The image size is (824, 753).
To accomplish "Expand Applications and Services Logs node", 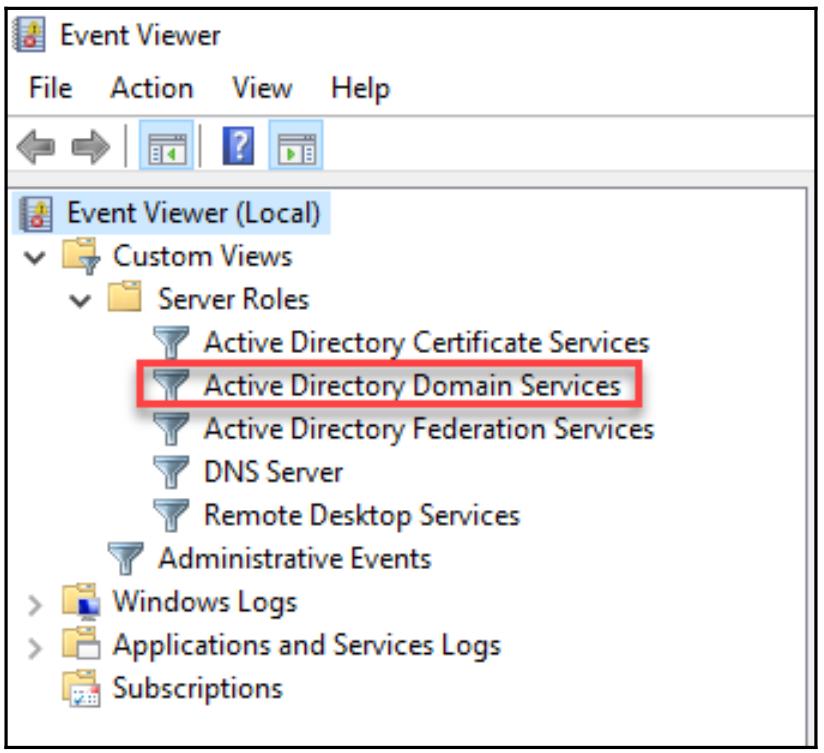I will point(37,647).
